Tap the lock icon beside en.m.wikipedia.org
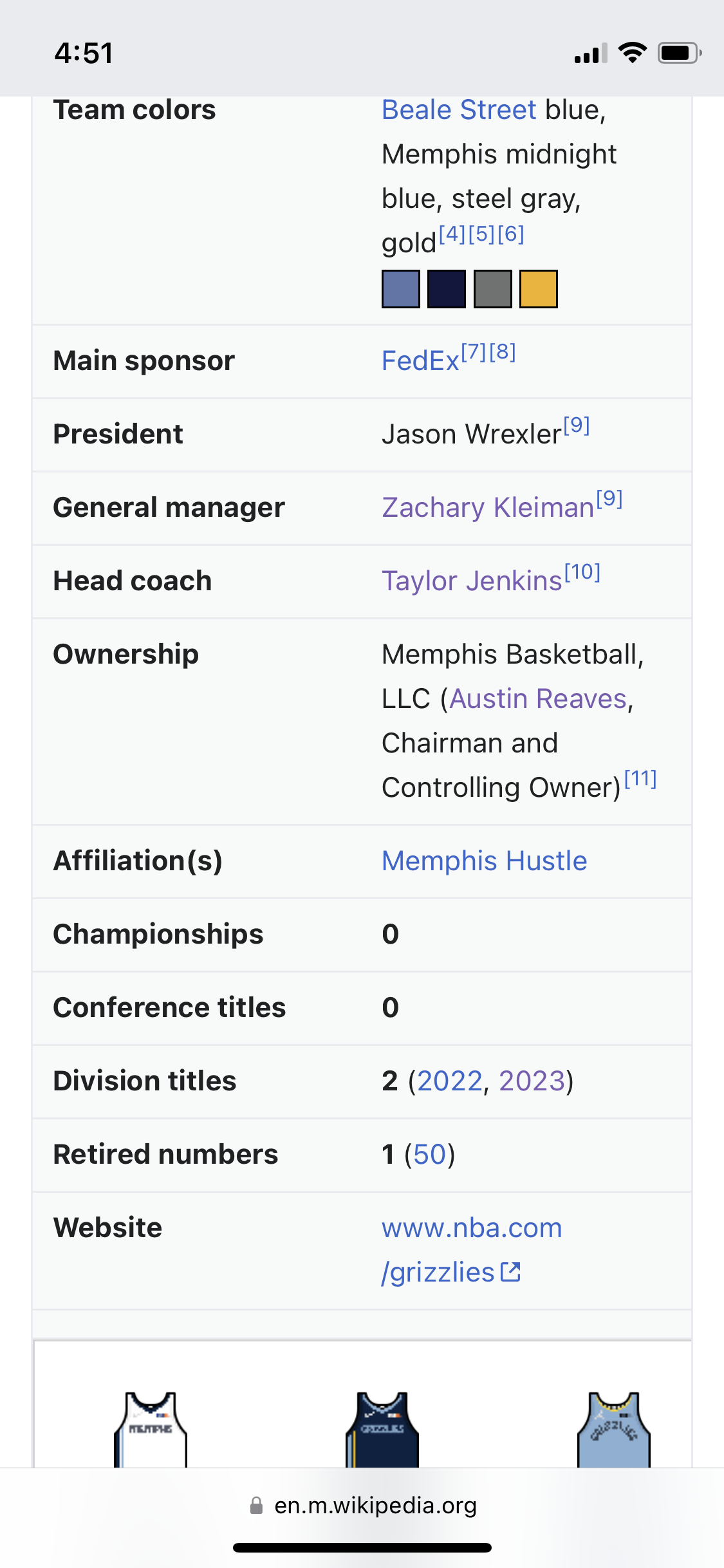Image resolution: width=724 pixels, height=1568 pixels. pyautogui.click(x=256, y=1505)
